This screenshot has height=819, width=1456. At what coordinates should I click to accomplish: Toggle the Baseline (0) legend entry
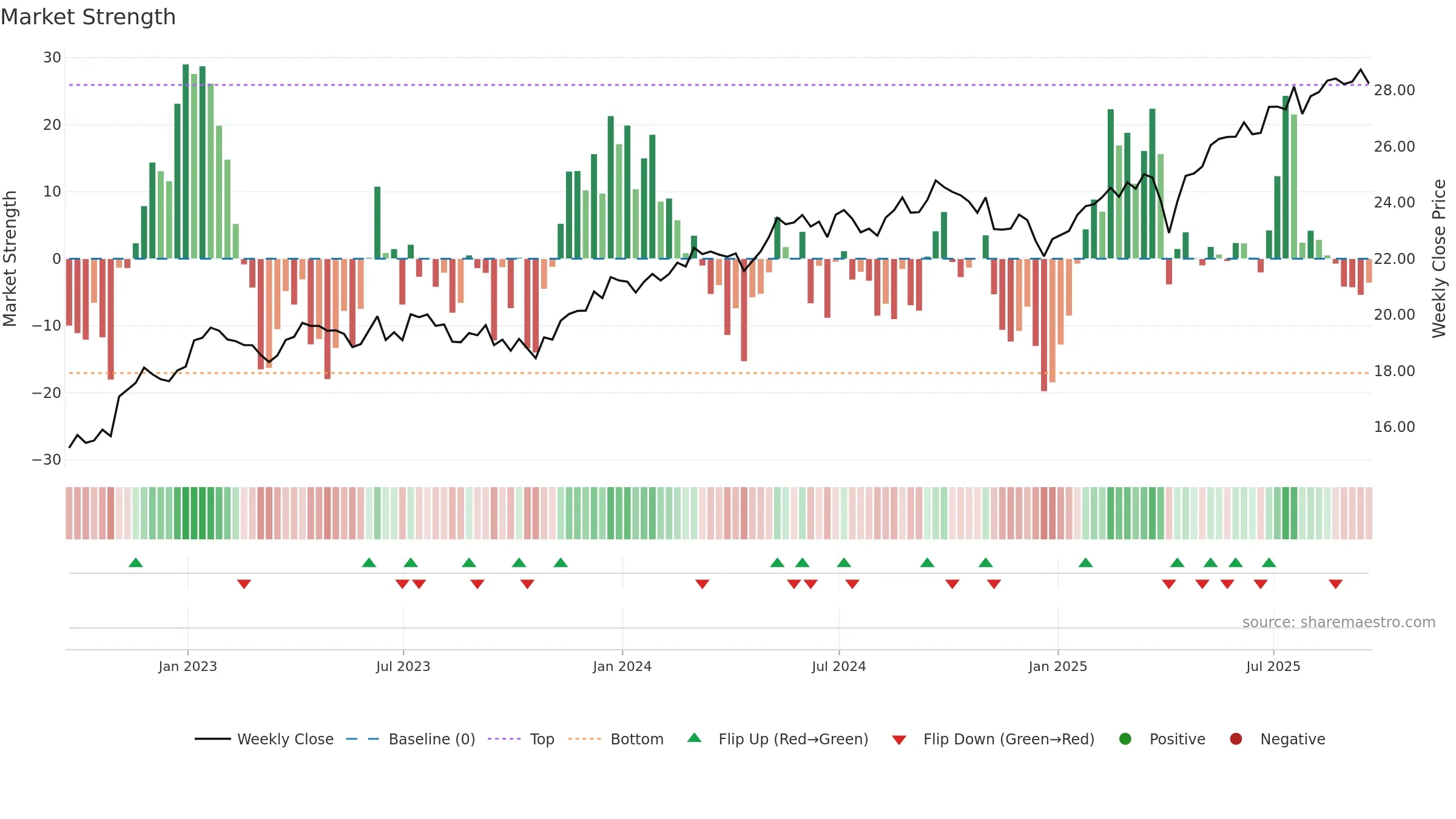pyautogui.click(x=411, y=739)
